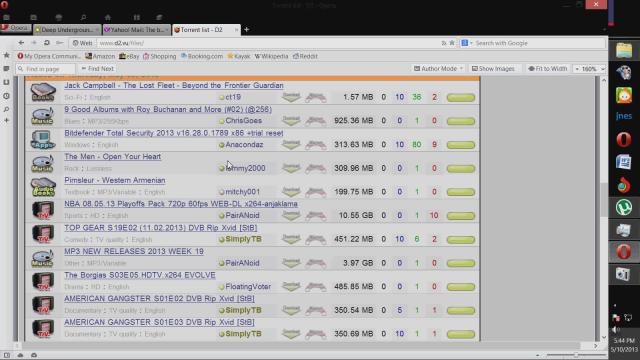Open uTorrent from the taskbar
Image resolution: width=640 pixels, height=360 pixels.
624,207
